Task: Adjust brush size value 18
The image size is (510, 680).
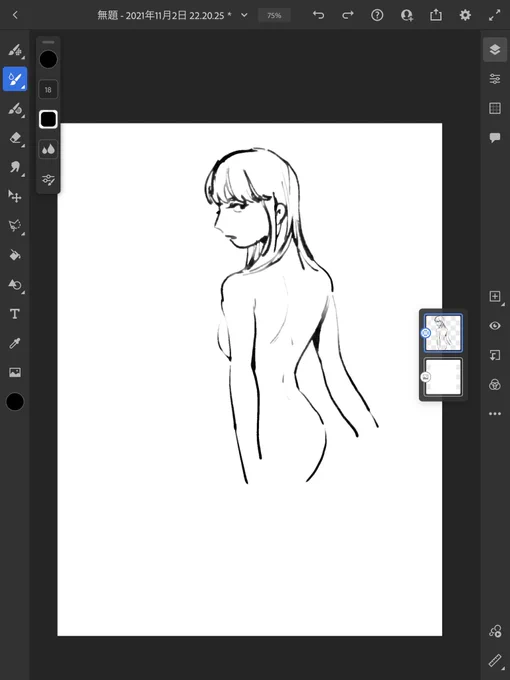Action: click(48, 90)
